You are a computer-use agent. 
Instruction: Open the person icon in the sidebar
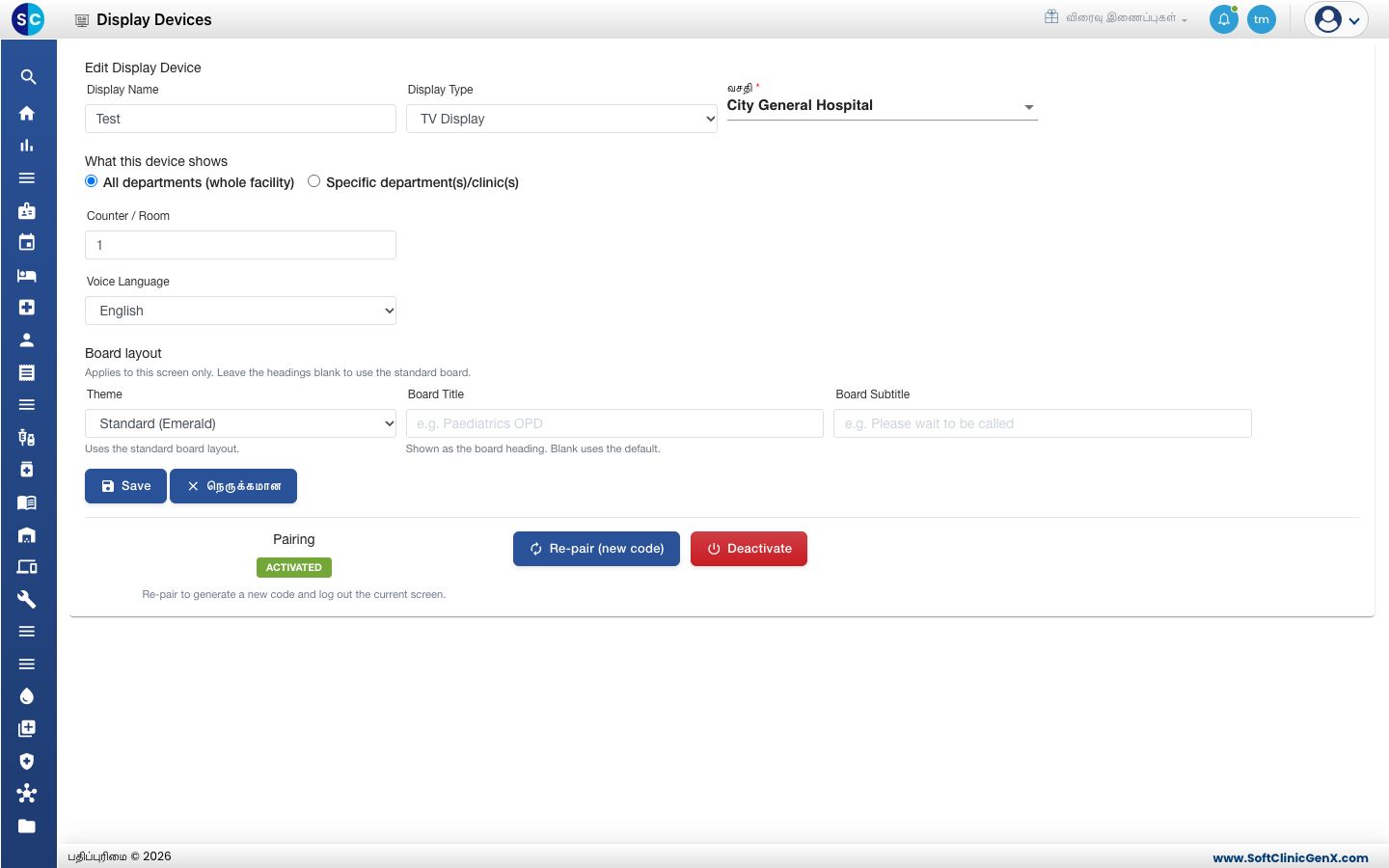(27, 339)
